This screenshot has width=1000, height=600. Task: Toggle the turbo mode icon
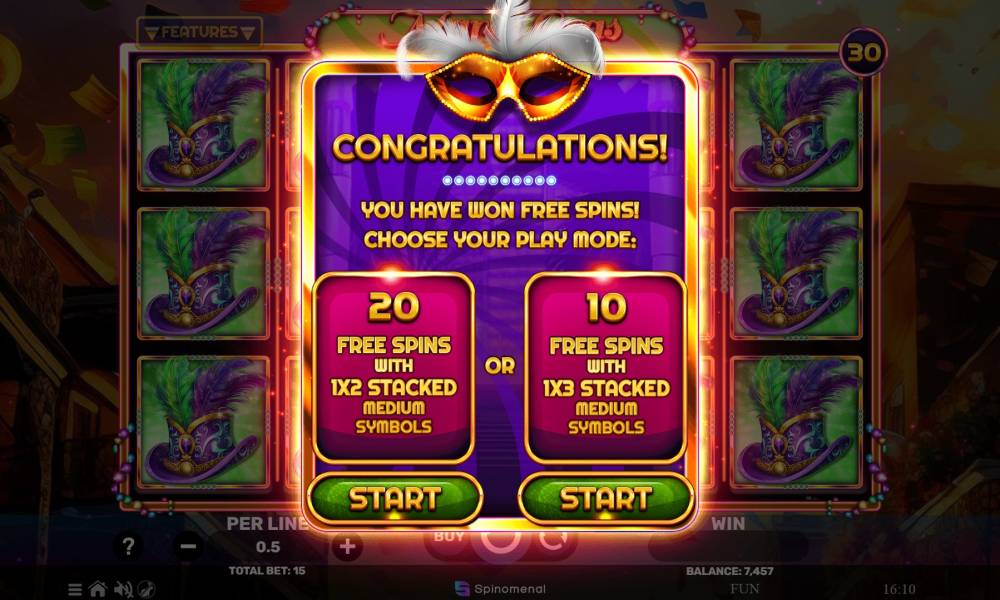tap(146, 589)
